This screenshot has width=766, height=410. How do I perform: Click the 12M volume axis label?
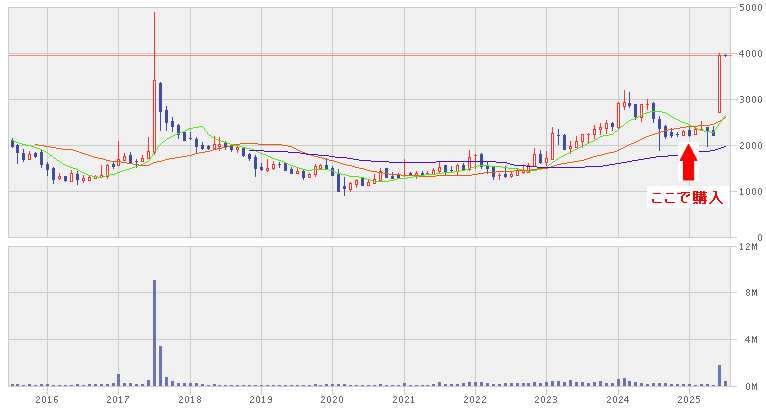[x=749, y=247]
